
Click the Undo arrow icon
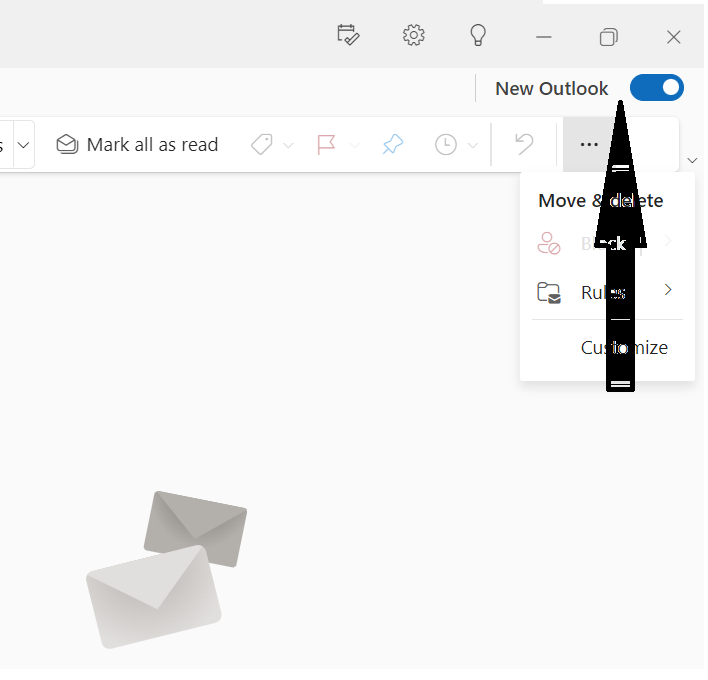(524, 144)
